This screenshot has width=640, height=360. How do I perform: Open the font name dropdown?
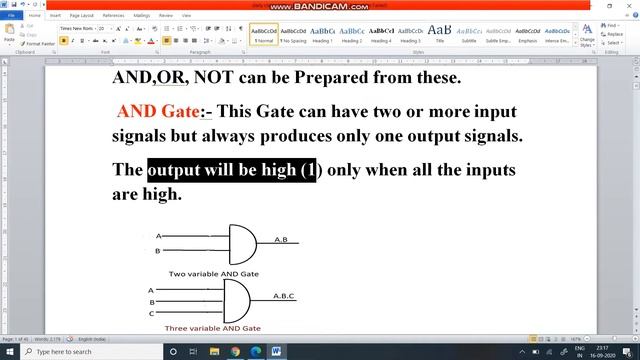95,29
